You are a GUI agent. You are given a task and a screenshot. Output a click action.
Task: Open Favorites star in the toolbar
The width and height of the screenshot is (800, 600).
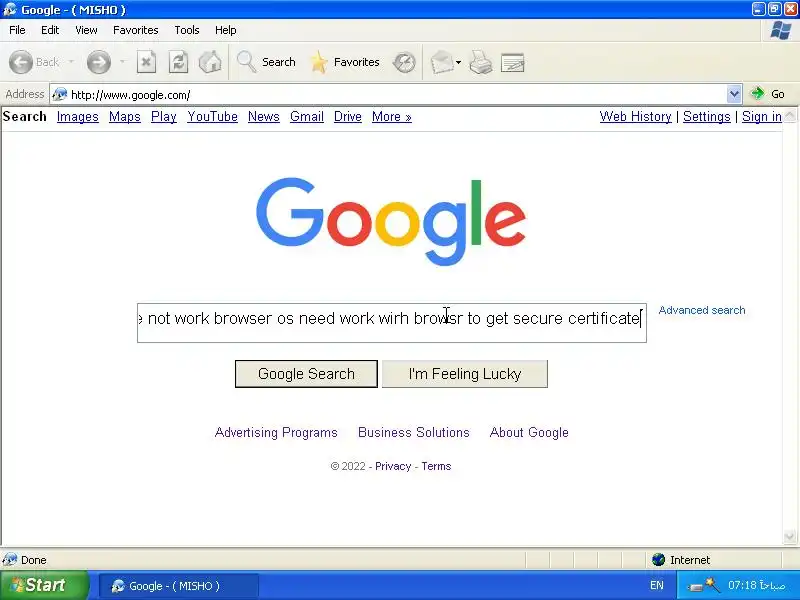coord(345,62)
